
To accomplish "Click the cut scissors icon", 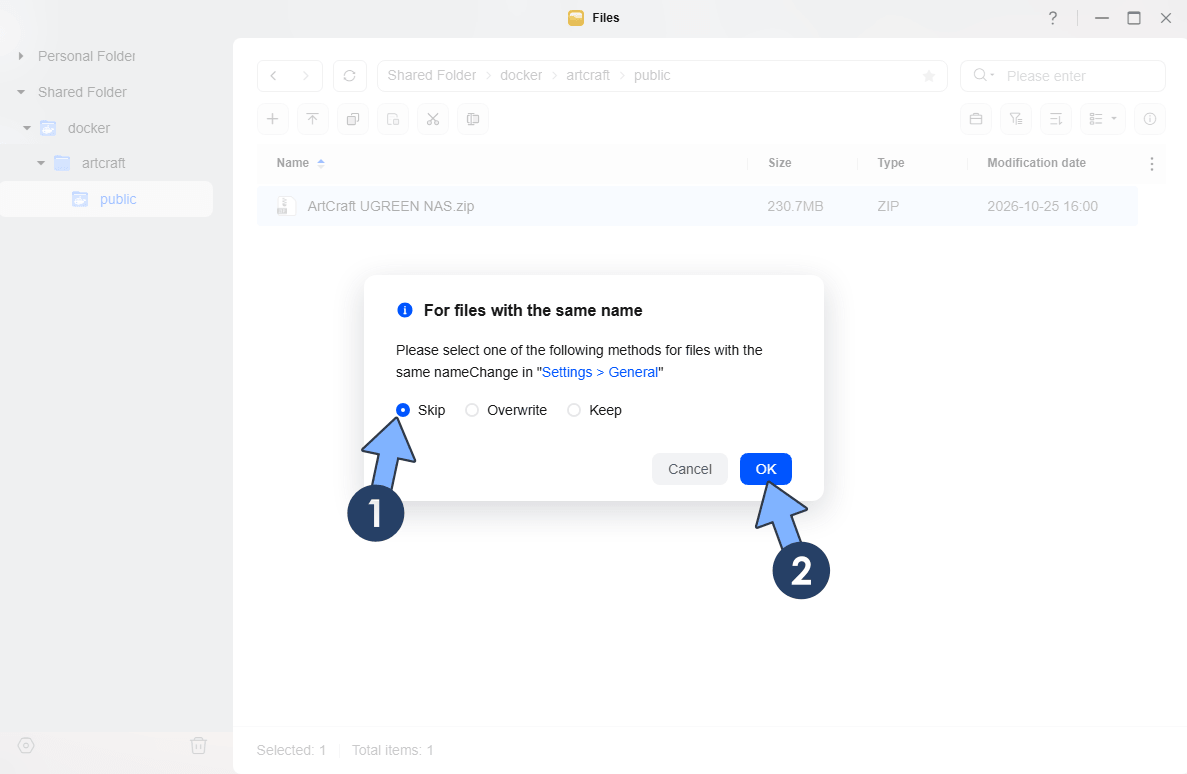I will (x=433, y=119).
